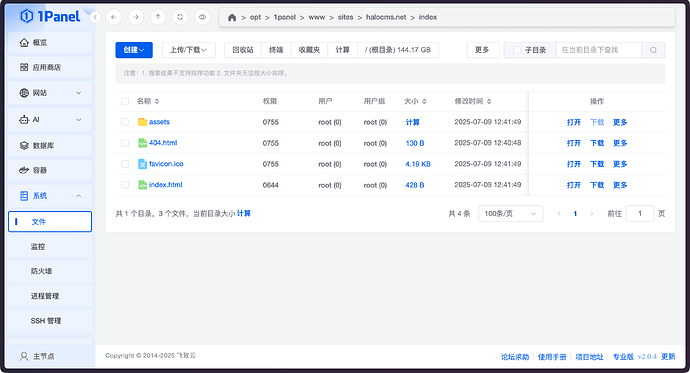
Task: Open 防火墙 firewall page
Action: 50,271
